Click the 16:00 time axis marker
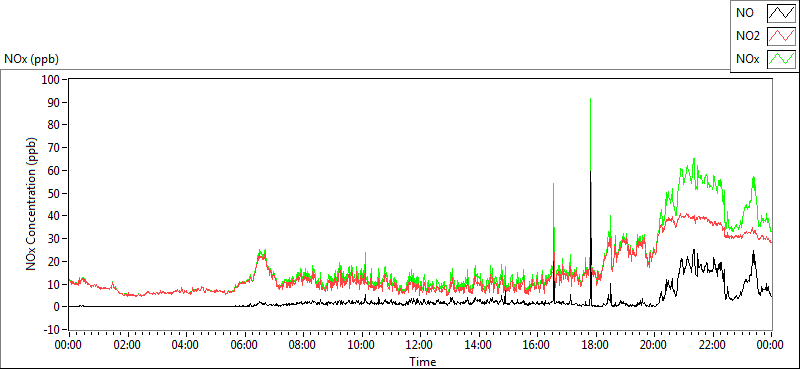This screenshot has width=800, height=369. click(537, 345)
